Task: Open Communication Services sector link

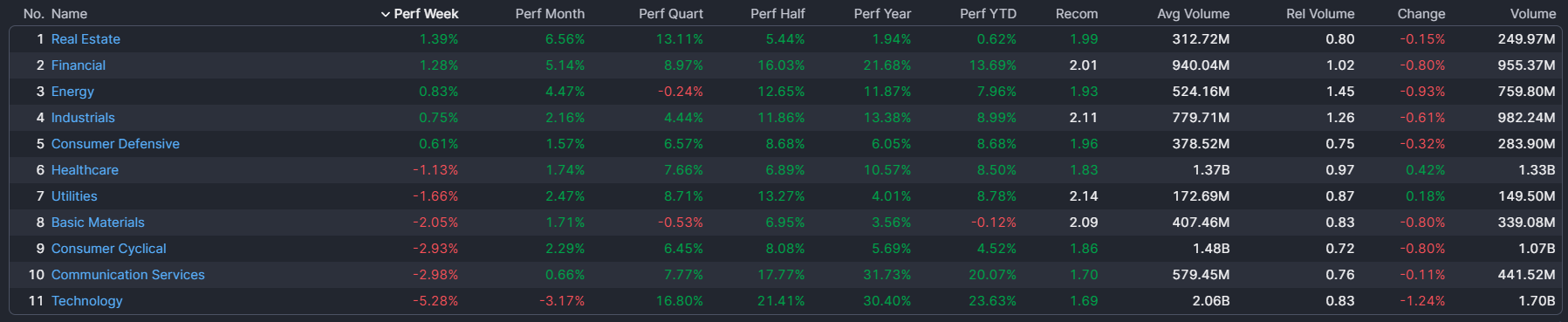Action: point(127,275)
